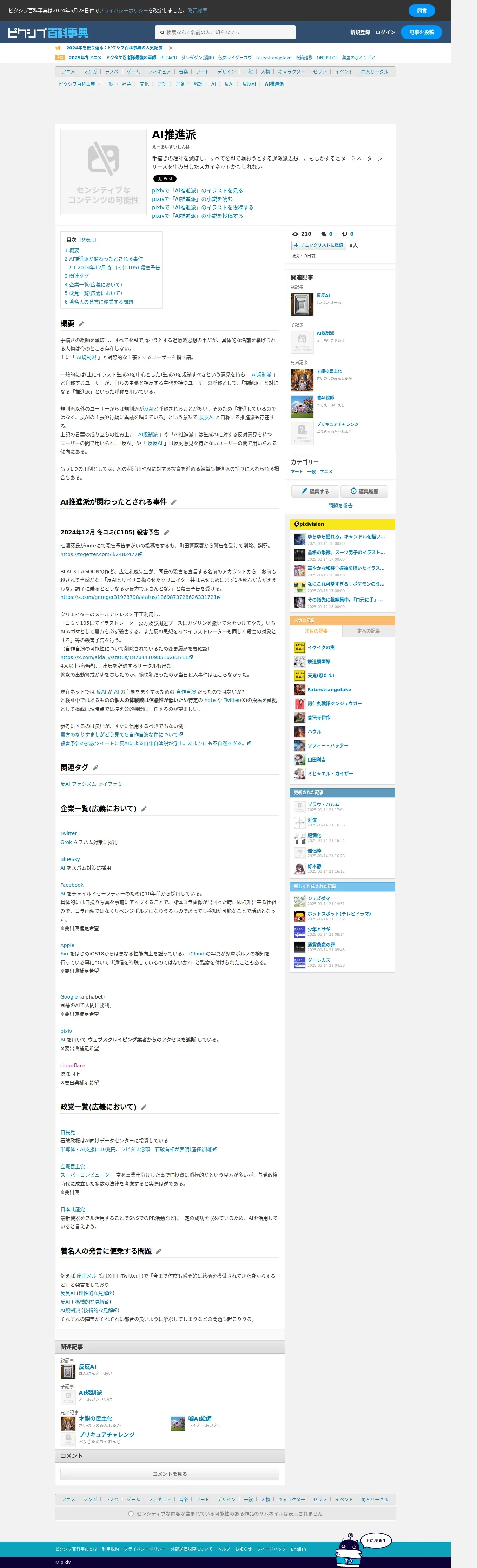Edit the 著名人の発言 section pencil icon

(x=158, y=1251)
